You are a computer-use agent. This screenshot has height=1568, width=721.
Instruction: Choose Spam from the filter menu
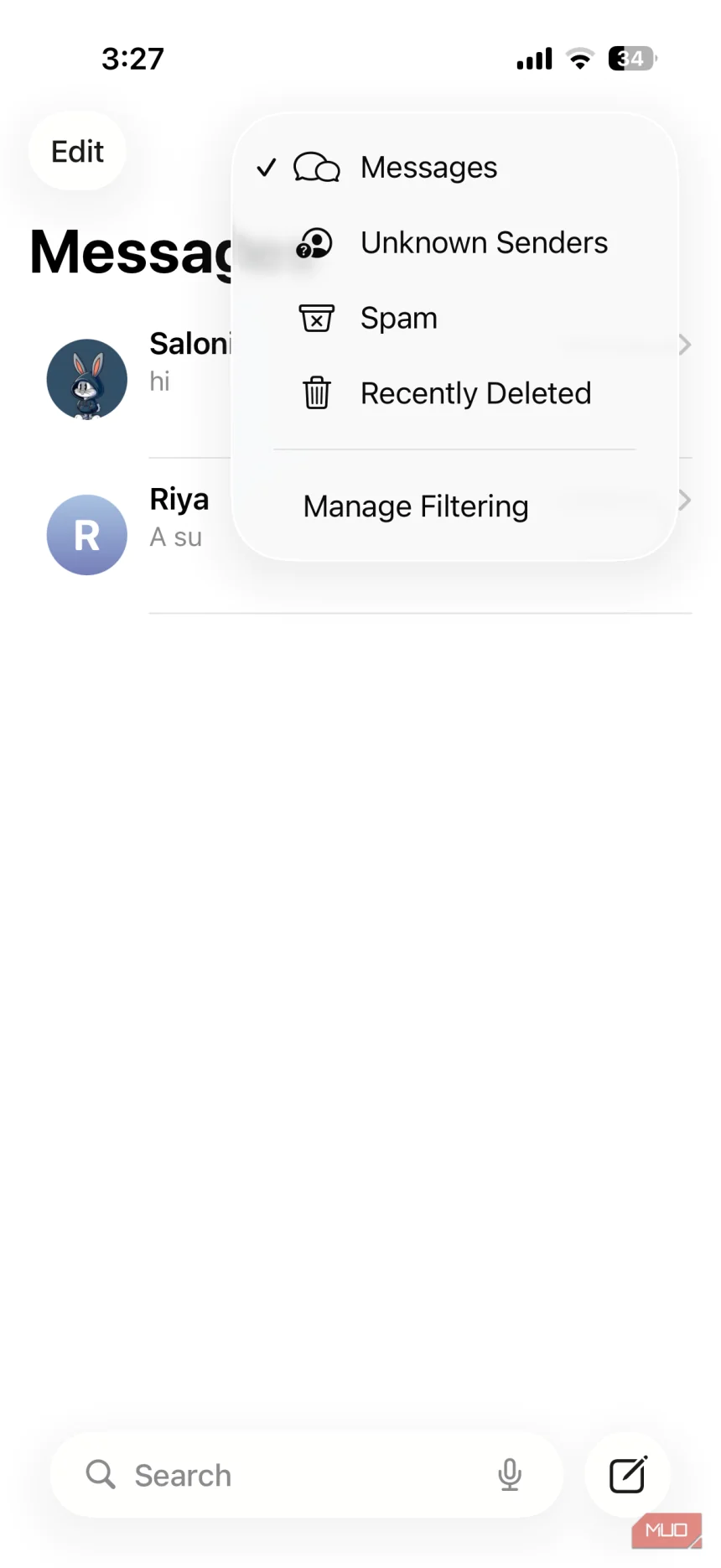pyautogui.click(x=399, y=319)
